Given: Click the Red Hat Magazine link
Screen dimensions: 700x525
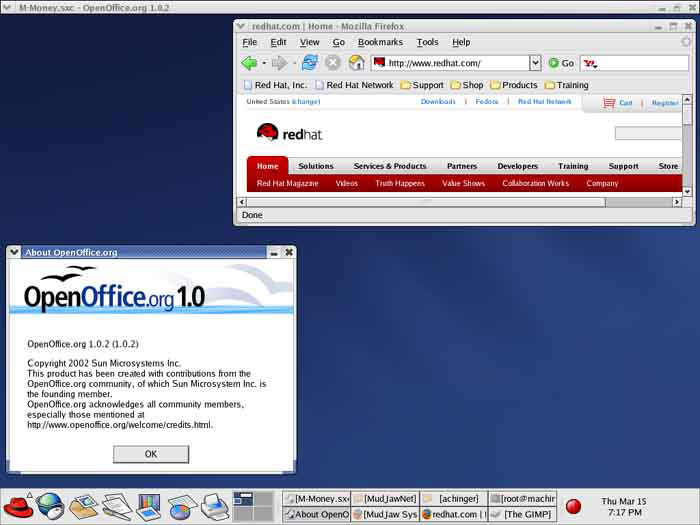Looking at the screenshot, I should (x=288, y=183).
